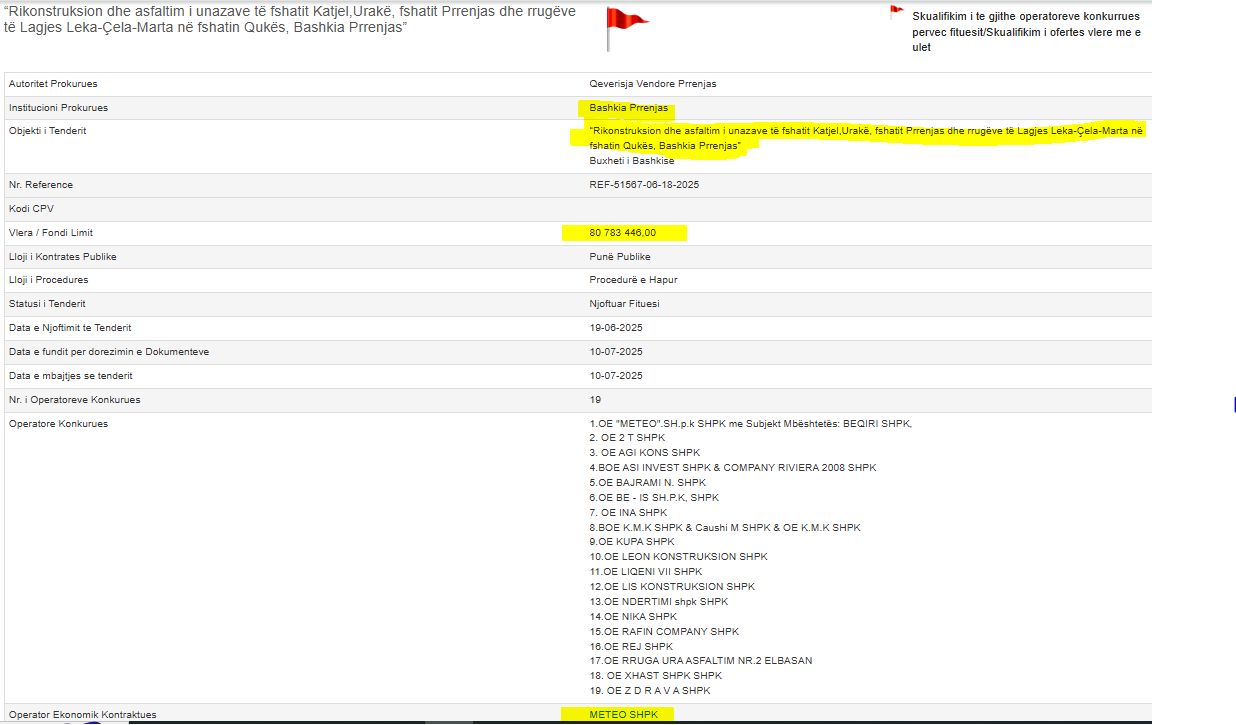Click the Punë Publike contract type value

coord(620,257)
